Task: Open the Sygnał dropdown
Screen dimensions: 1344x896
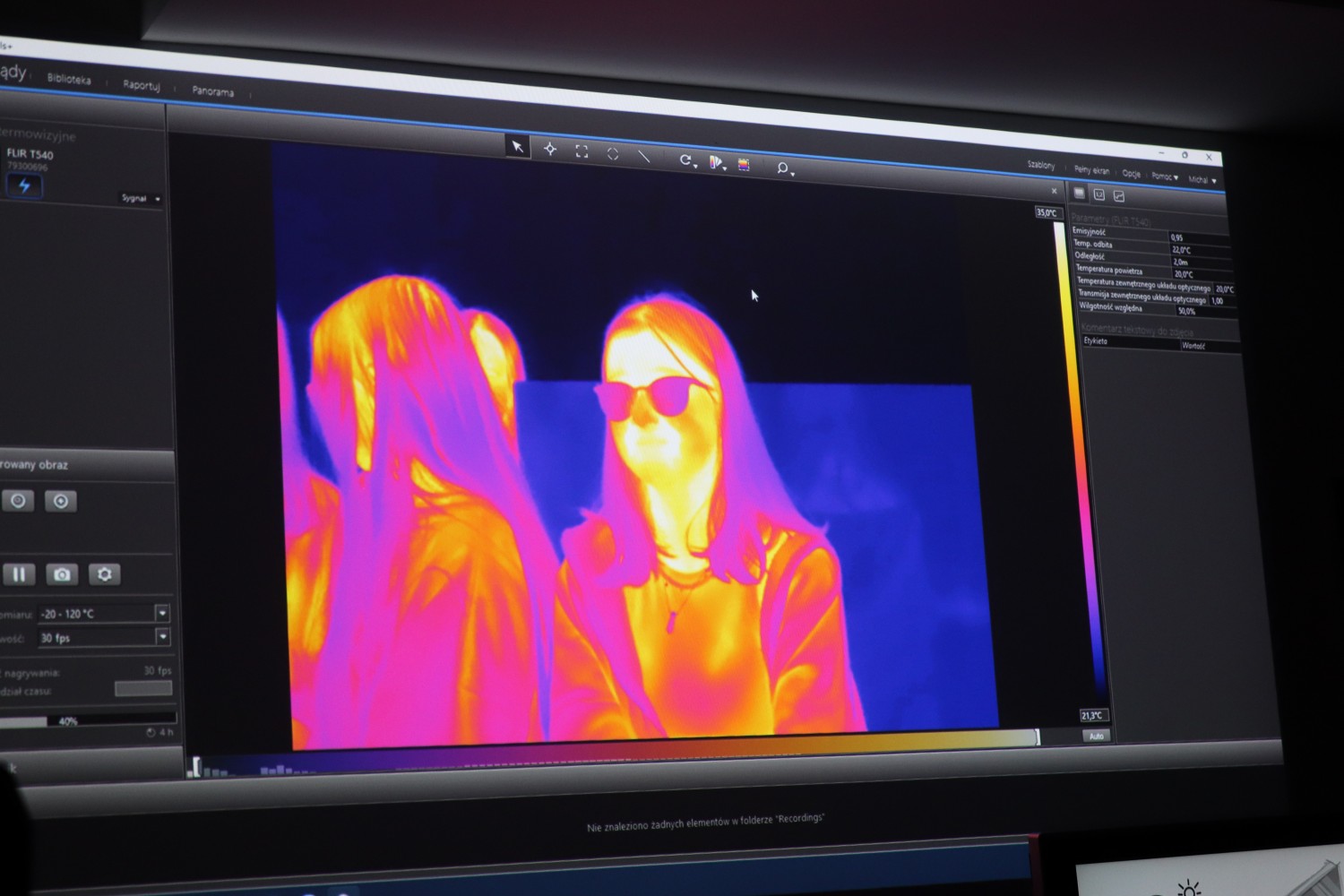Action: (x=141, y=198)
